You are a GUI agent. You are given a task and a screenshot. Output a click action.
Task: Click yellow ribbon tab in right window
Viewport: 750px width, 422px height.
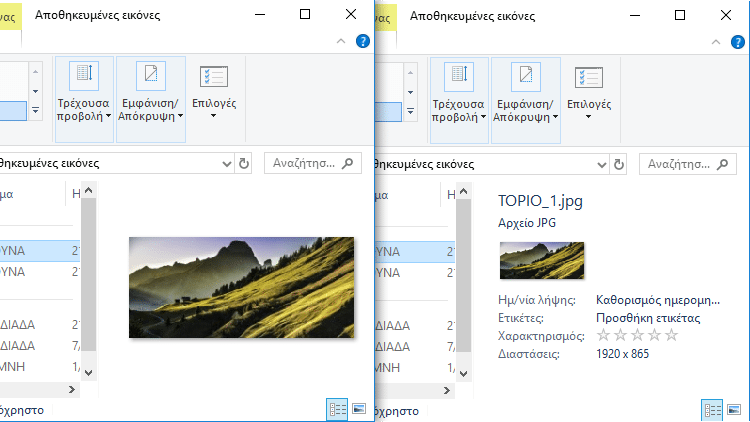point(386,18)
